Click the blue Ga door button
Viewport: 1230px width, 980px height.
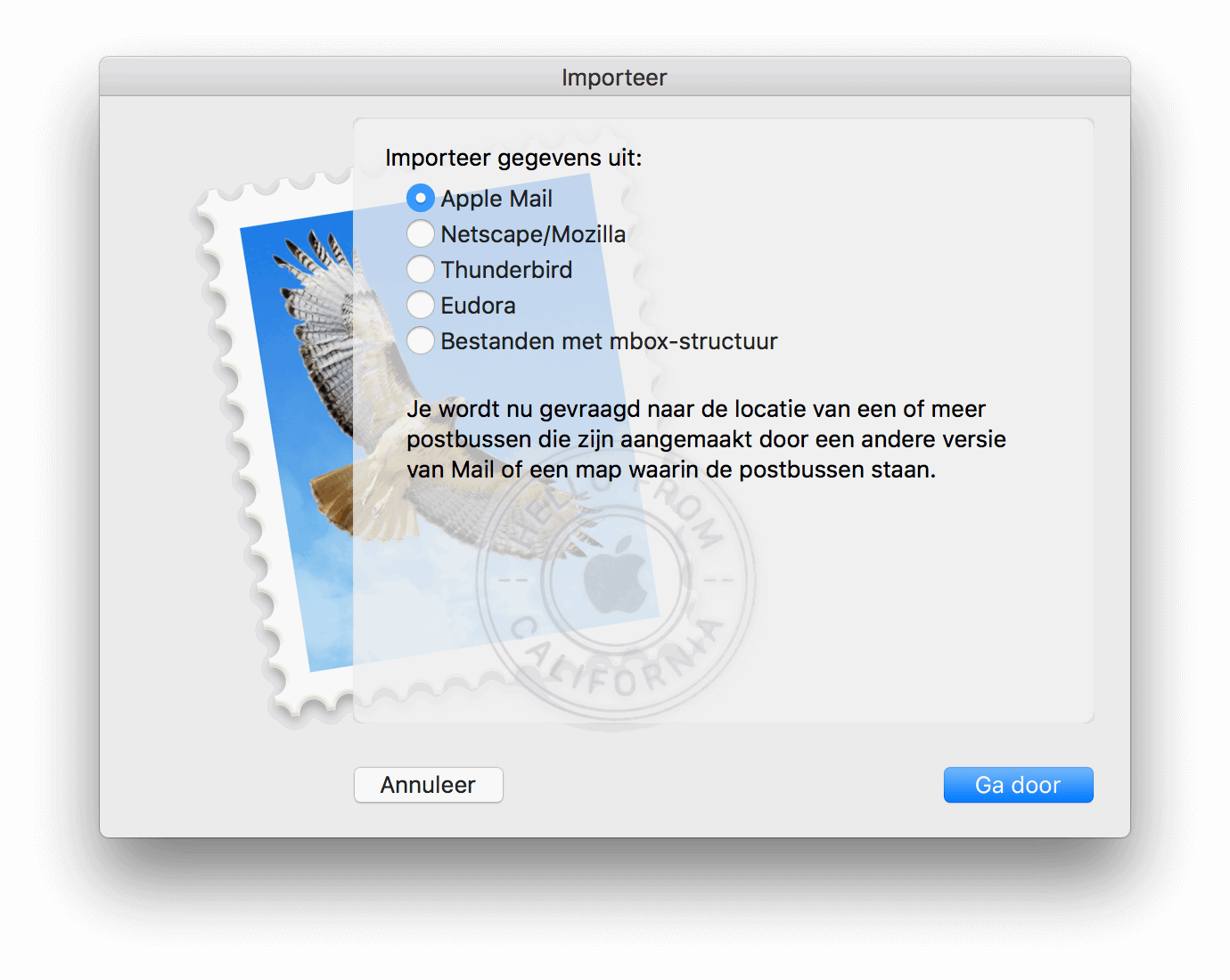[x=1019, y=785]
